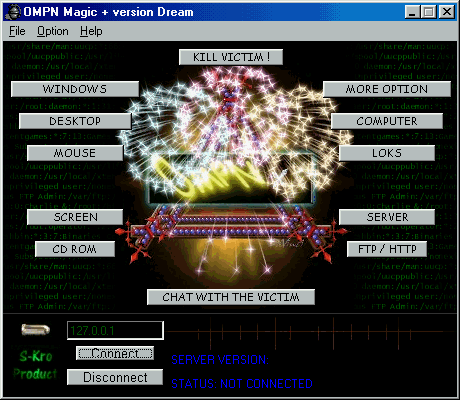This screenshot has height=400, width=460.
Task: Select the DESKTOP button
Action: pyautogui.click(x=75, y=121)
